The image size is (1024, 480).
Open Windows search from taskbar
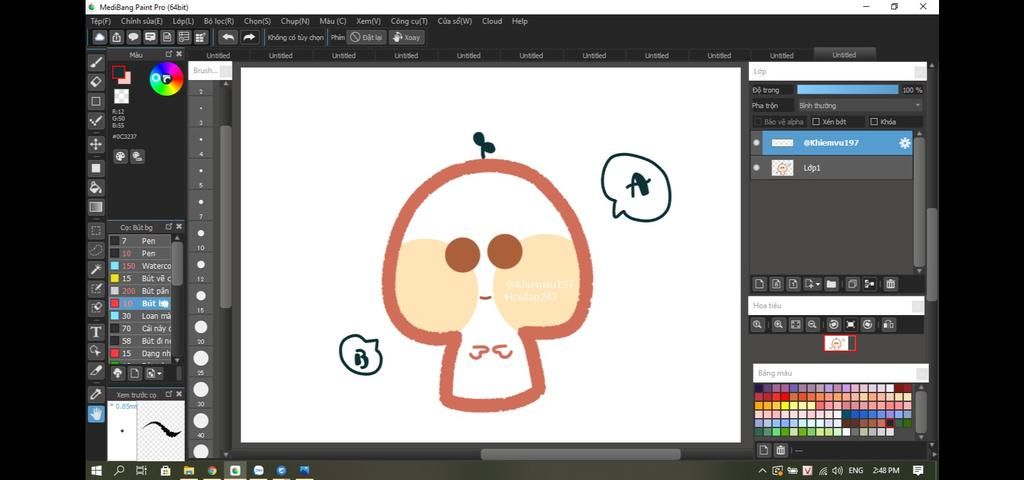(120, 470)
